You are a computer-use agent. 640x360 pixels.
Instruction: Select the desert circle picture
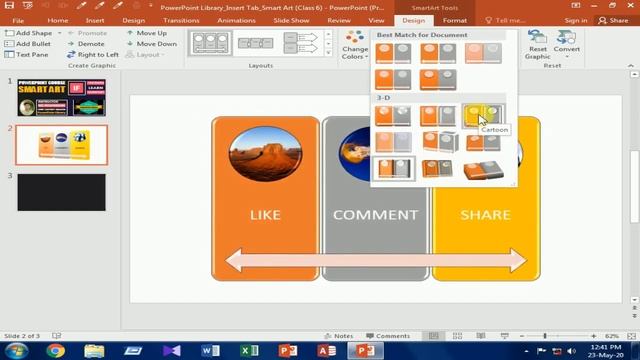coord(265,154)
